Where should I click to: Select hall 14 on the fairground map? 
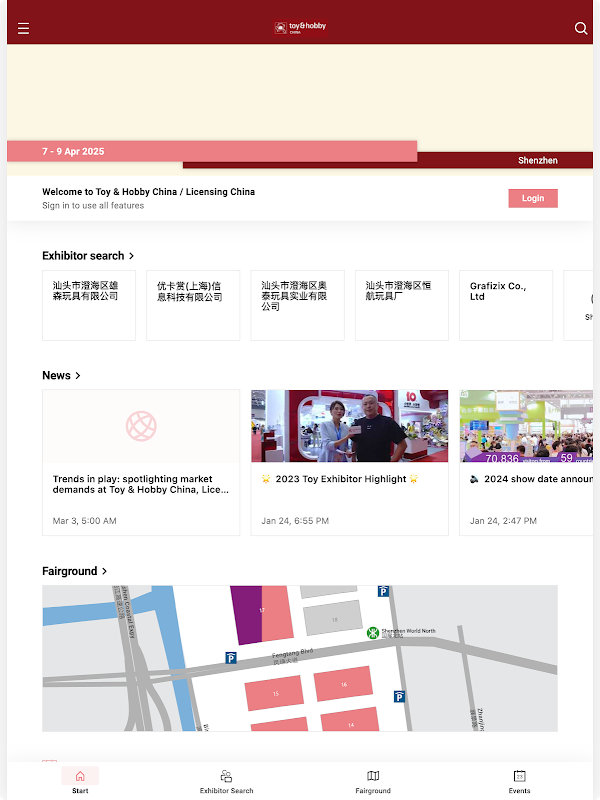pos(350,721)
